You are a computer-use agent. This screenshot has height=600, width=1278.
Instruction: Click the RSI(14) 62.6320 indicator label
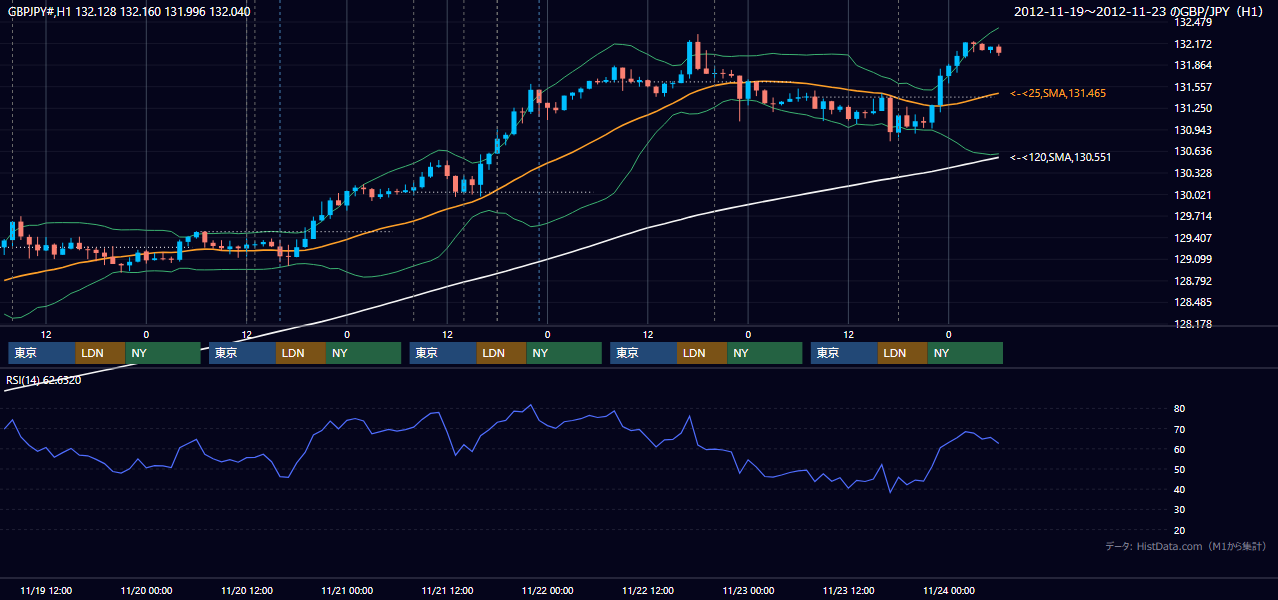point(44,380)
